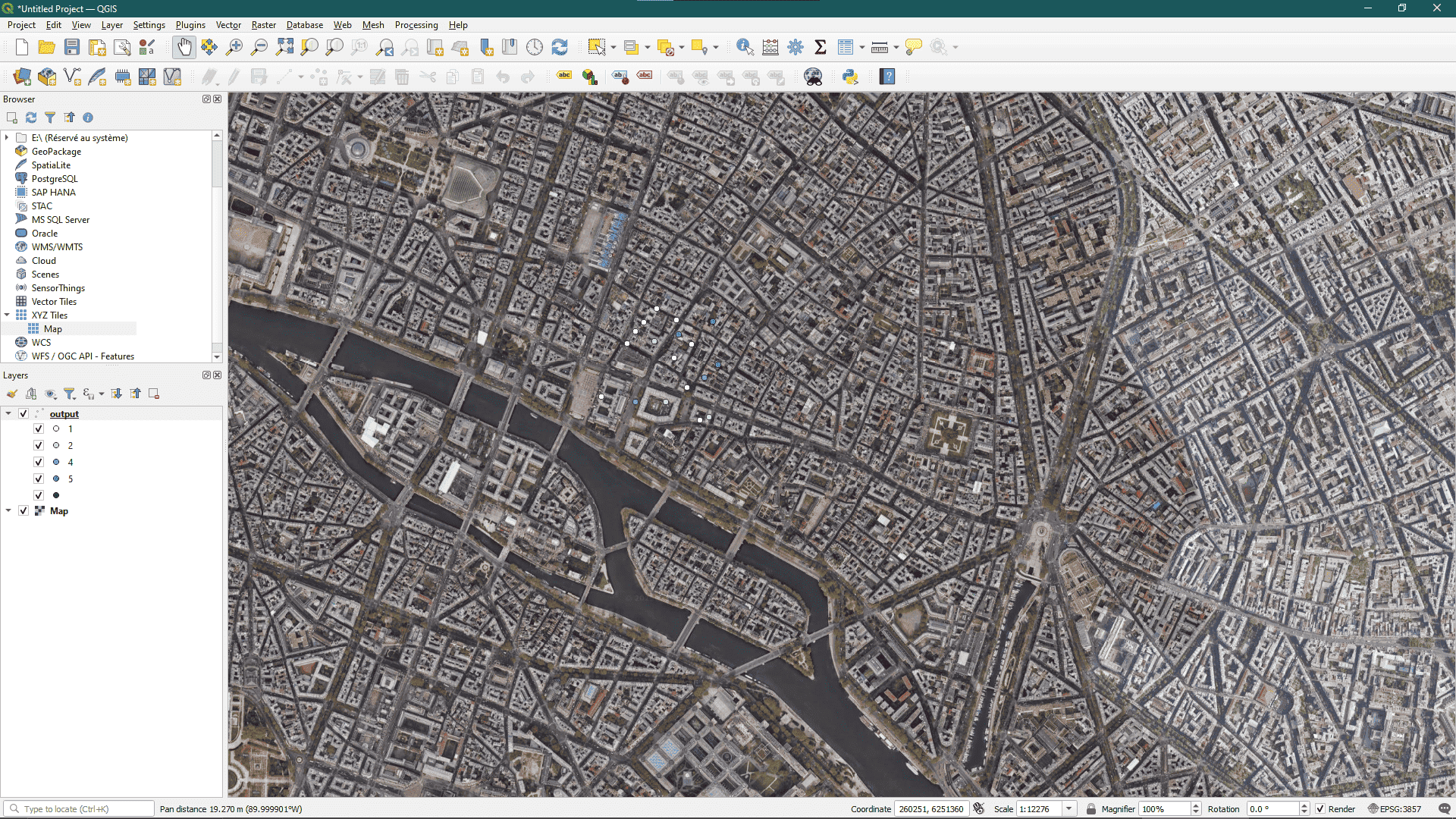1456x819 pixels.
Task: Collapse the output layer group
Action: click(x=8, y=413)
